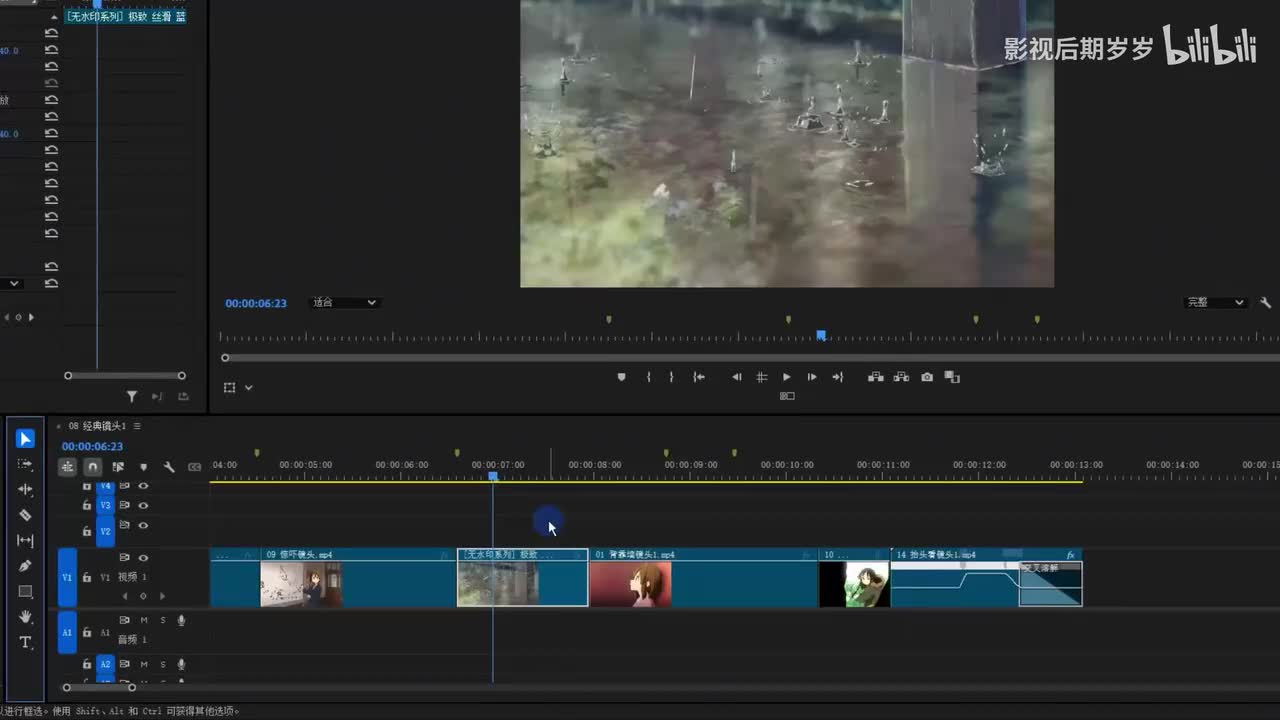Open the 适合 zoom level dropdown

pyautogui.click(x=344, y=303)
